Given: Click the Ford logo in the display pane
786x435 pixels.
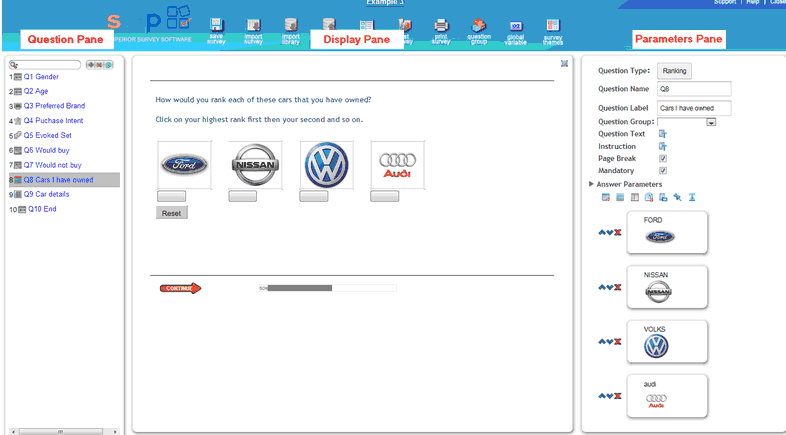Looking at the screenshot, I should point(184,165).
